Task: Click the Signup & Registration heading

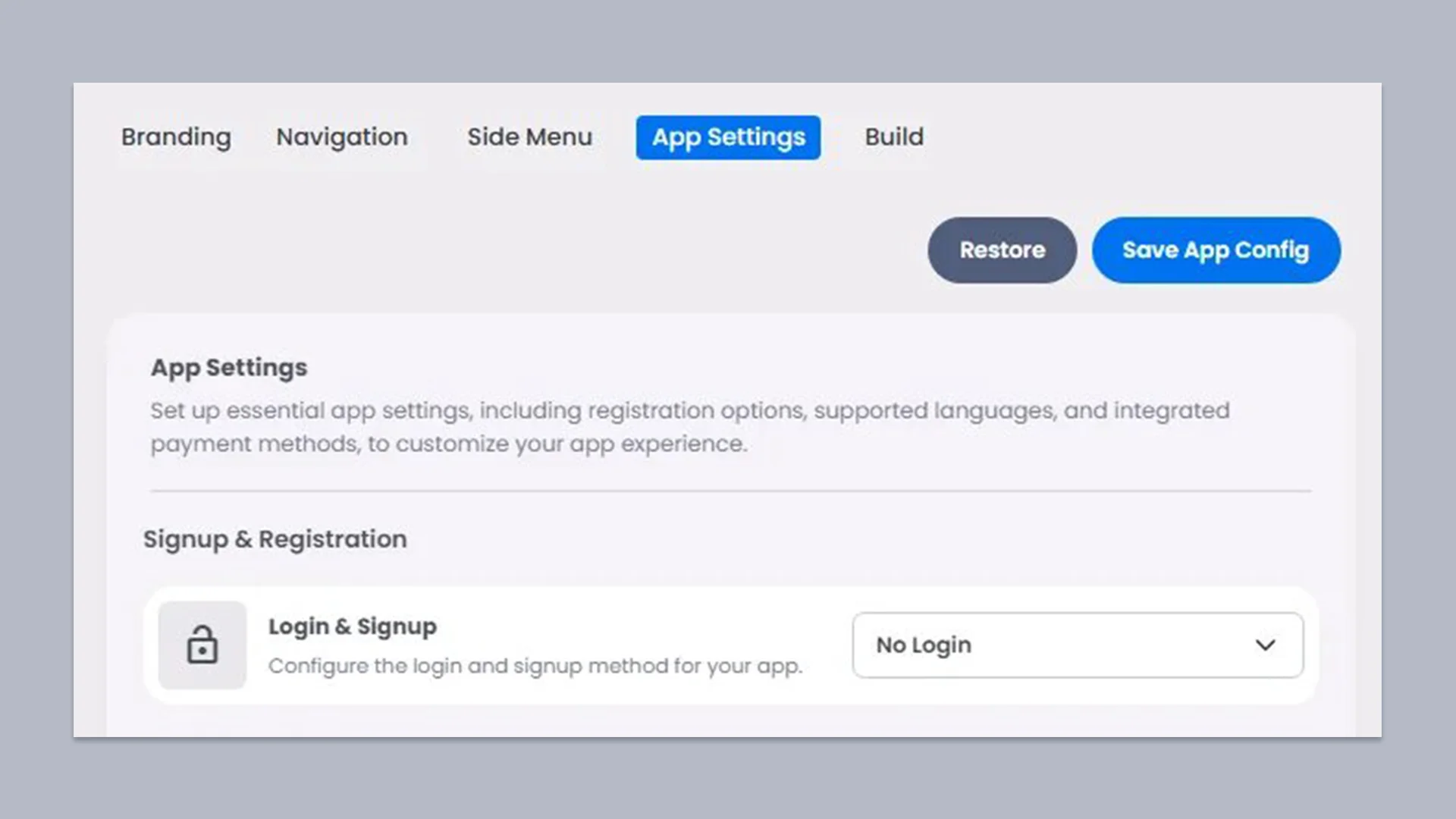Action: (x=275, y=539)
